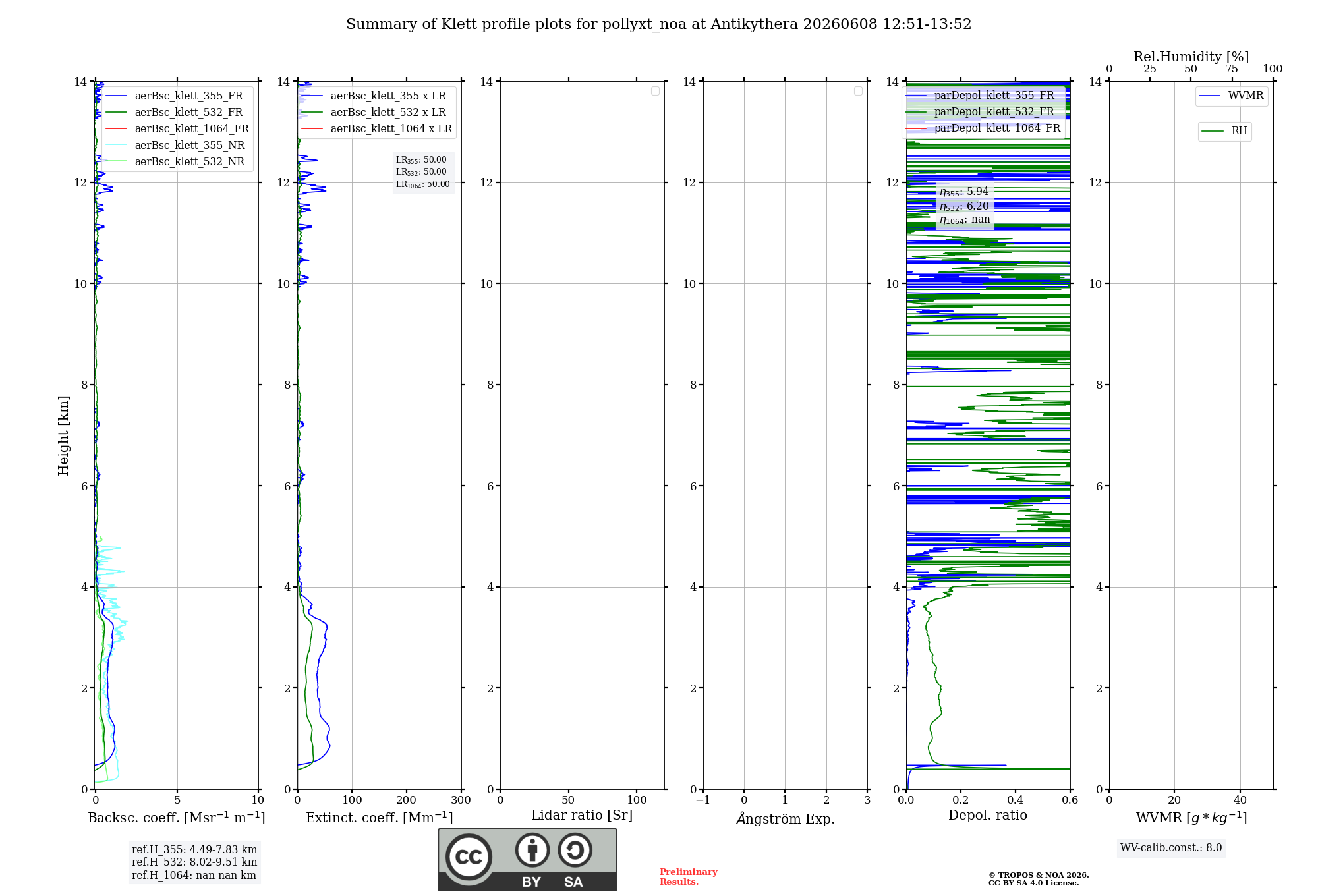The width and height of the screenshot is (1318, 896).
Task: Click the green depolarization curve near 2 km
Action: (940, 688)
